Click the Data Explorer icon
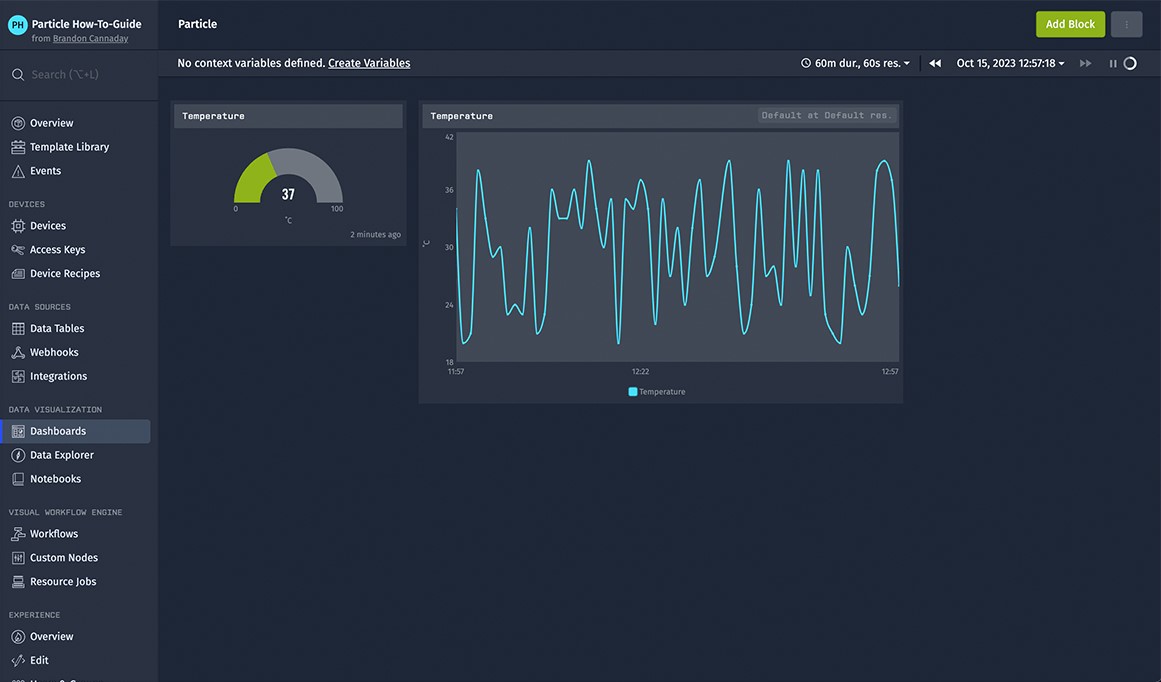Screen dimensions: 1161x682 click(18, 455)
